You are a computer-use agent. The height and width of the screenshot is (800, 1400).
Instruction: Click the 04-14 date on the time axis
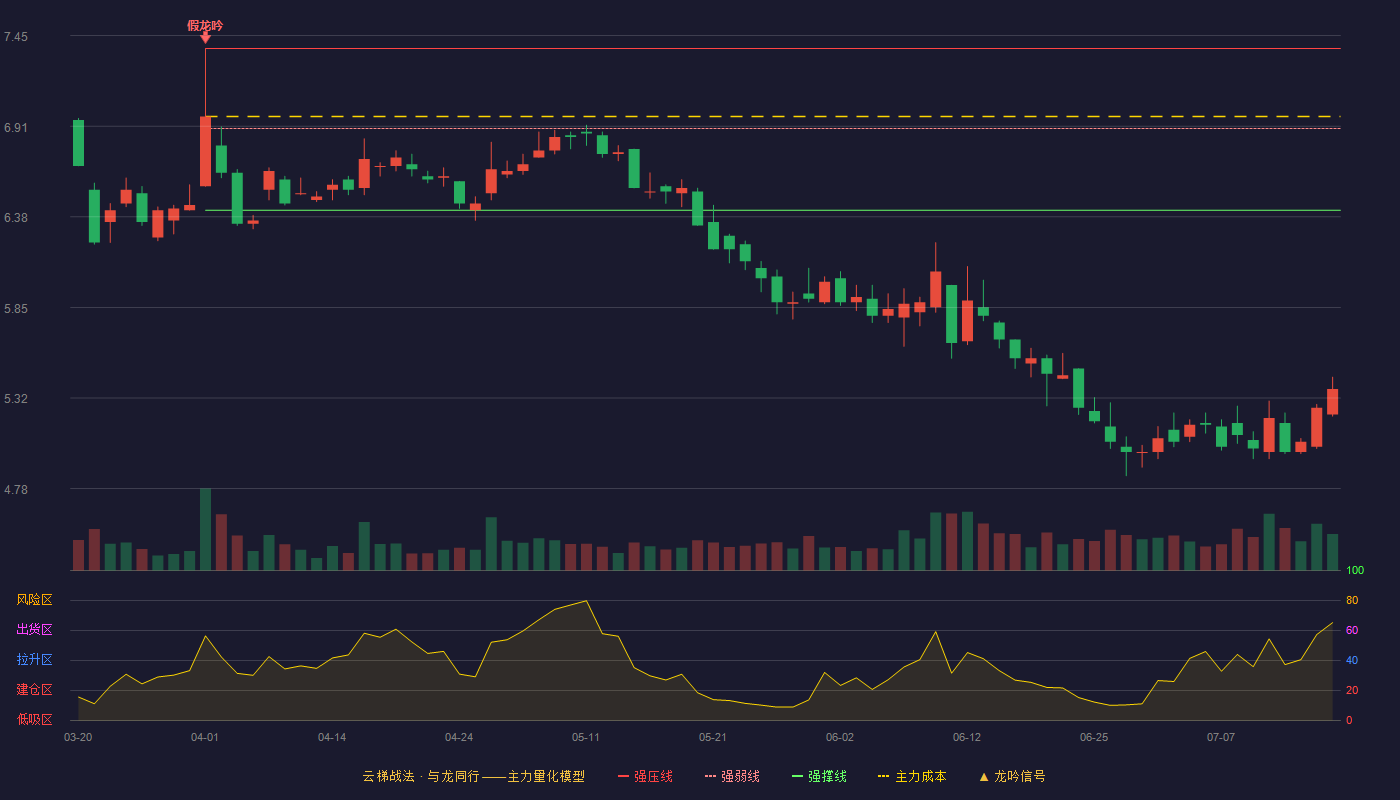[x=332, y=737]
